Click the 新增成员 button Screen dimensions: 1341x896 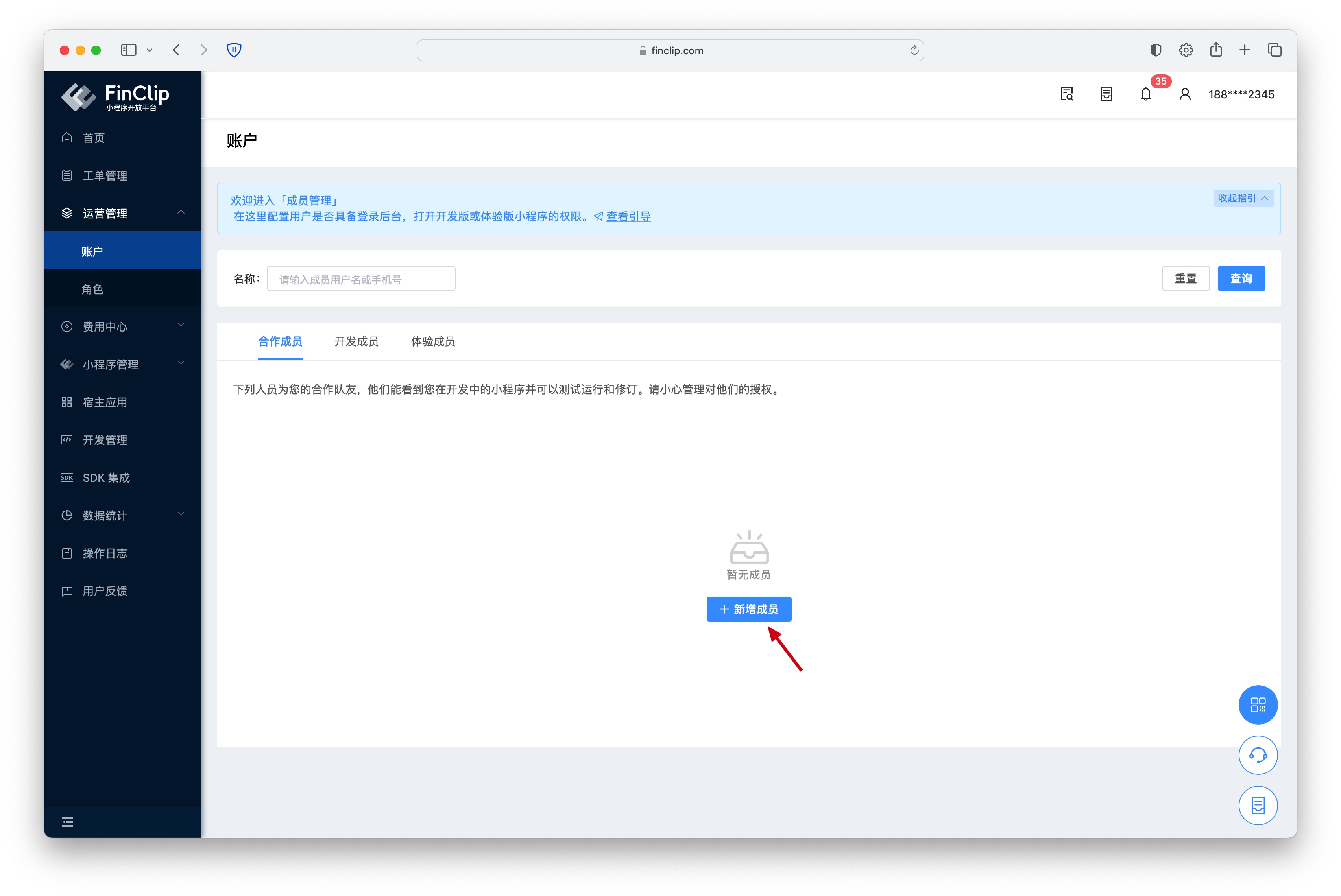pos(749,609)
